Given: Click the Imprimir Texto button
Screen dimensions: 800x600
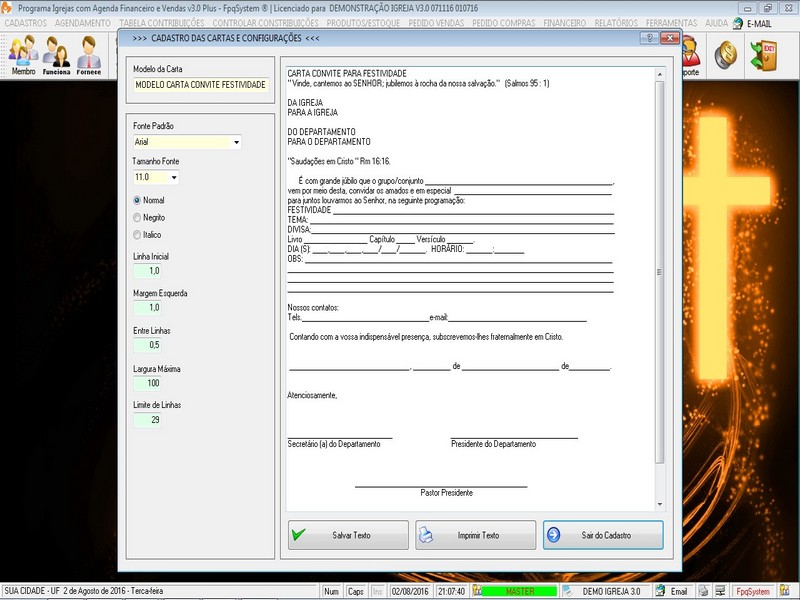Looking at the screenshot, I should click(x=476, y=535).
